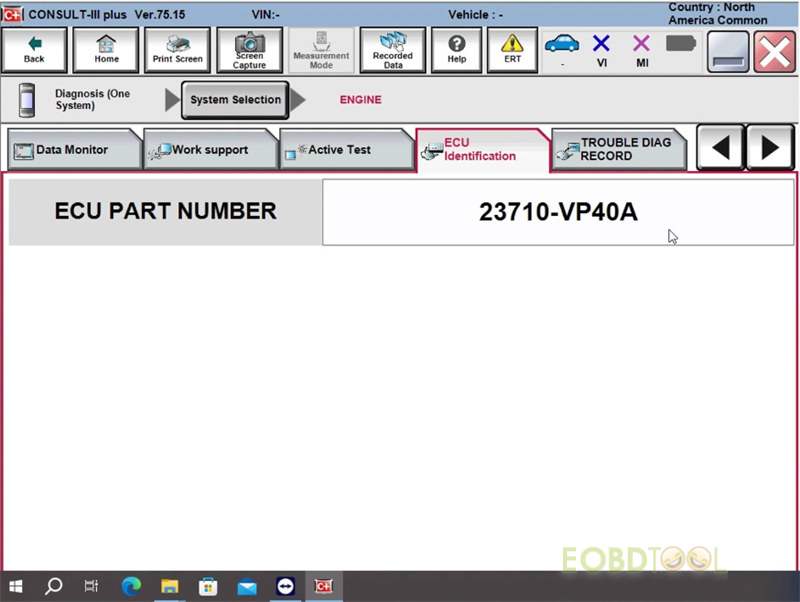
Task: Open Print Screen function
Action: click(177, 50)
